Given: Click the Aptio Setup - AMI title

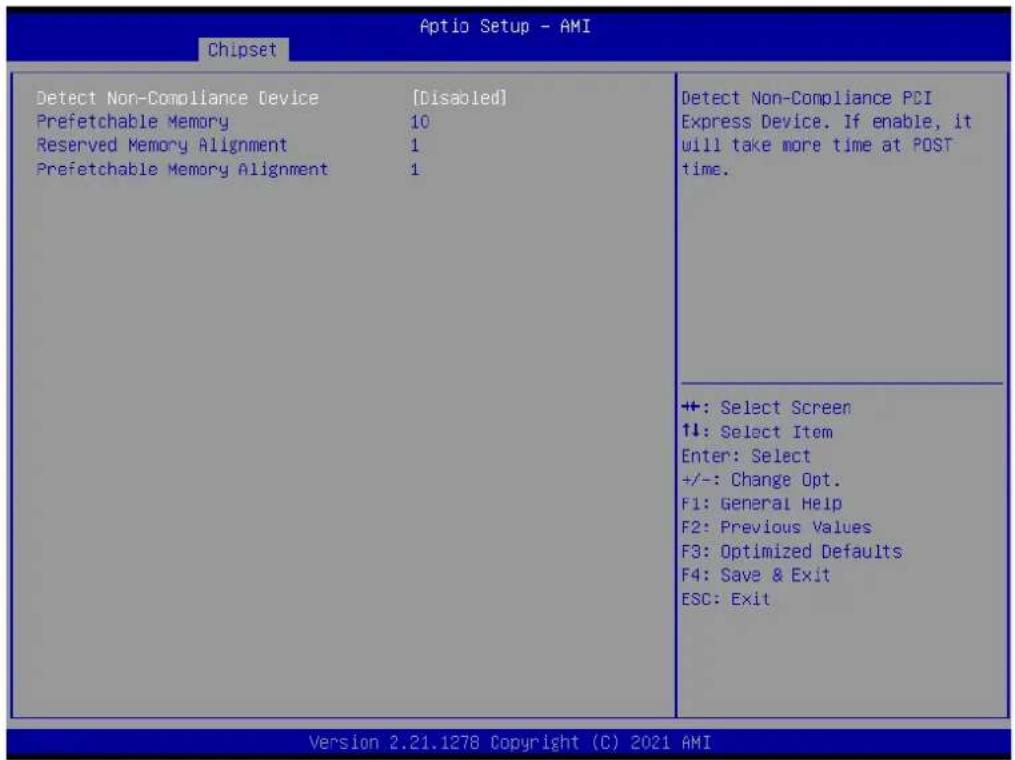Looking at the screenshot, I should (505, 27).
